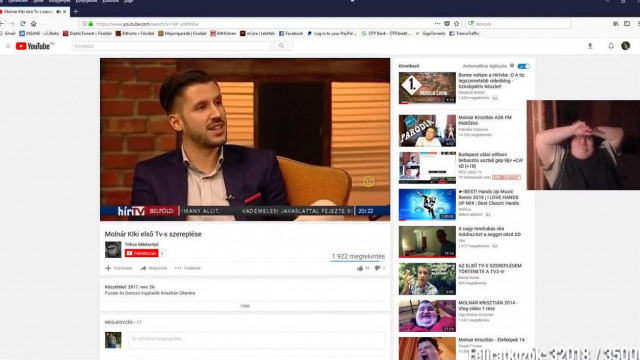Open the Firefox library icon
Screen dimensions: 640x360
pos(616,24)
